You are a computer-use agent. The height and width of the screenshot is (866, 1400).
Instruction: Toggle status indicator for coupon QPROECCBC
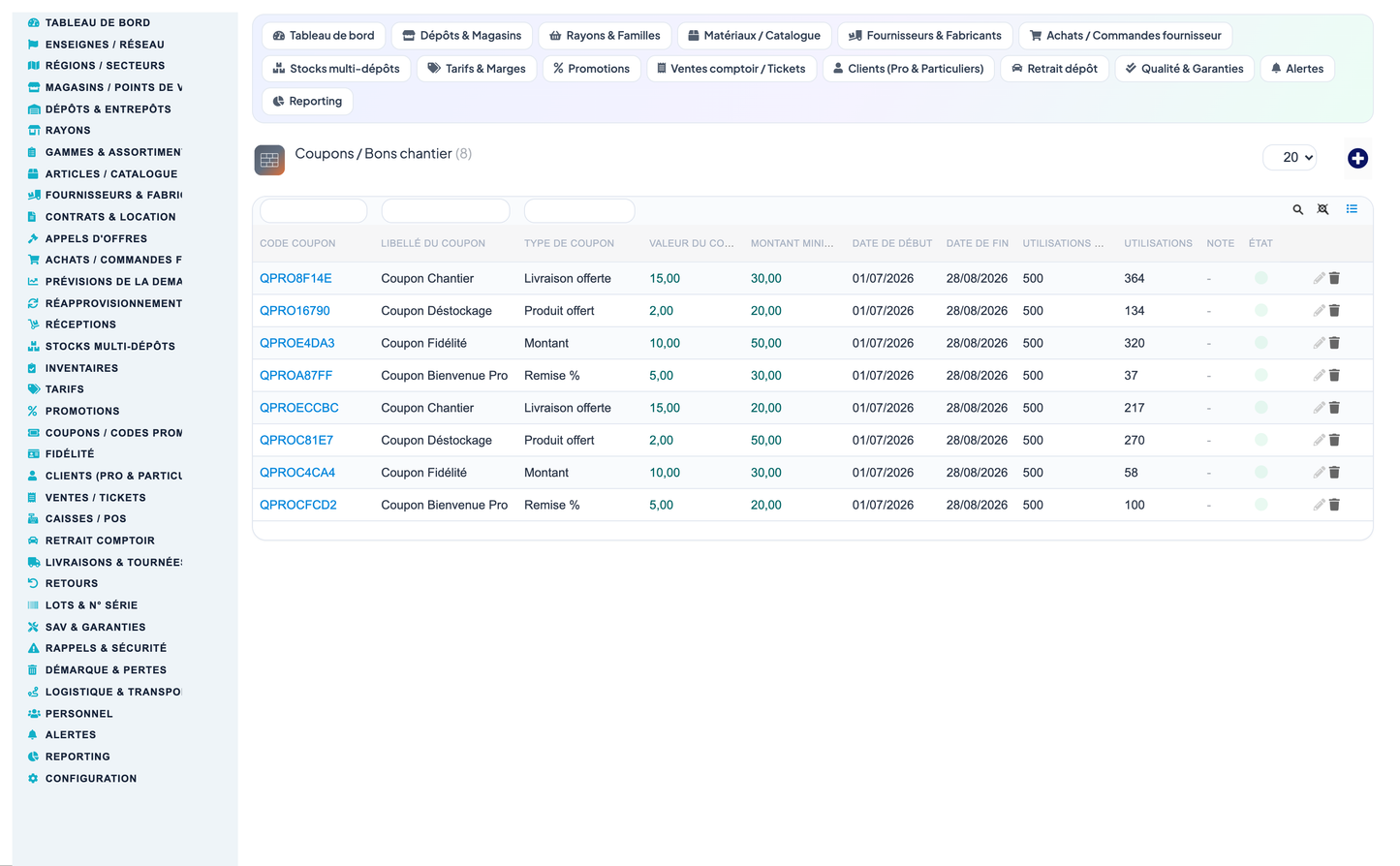1260,408
